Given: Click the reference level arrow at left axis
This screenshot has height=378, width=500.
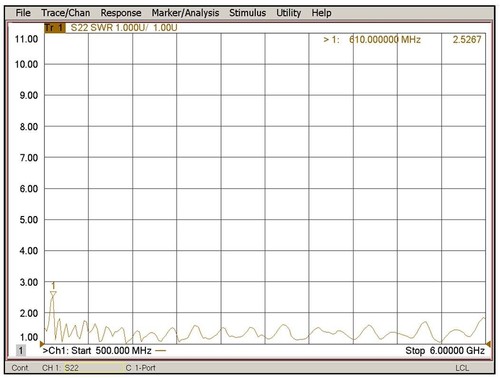Looking at the screenshot, I should click(42, 344).
